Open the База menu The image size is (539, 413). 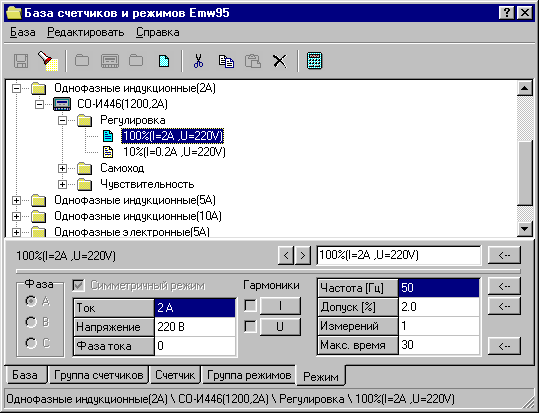(x=22, y=32)
